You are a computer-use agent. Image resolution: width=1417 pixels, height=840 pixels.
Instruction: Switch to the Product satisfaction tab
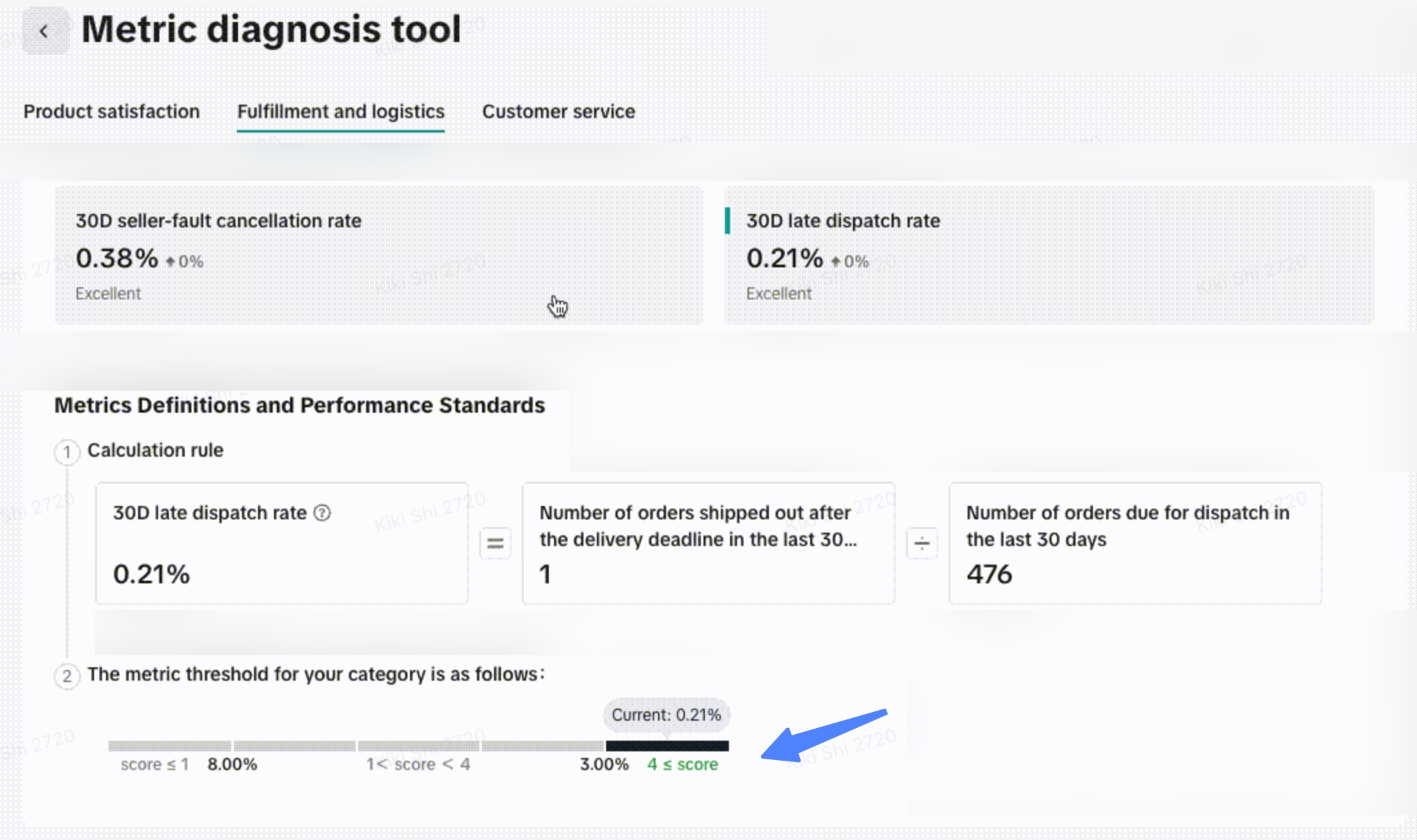pos(111,111)
